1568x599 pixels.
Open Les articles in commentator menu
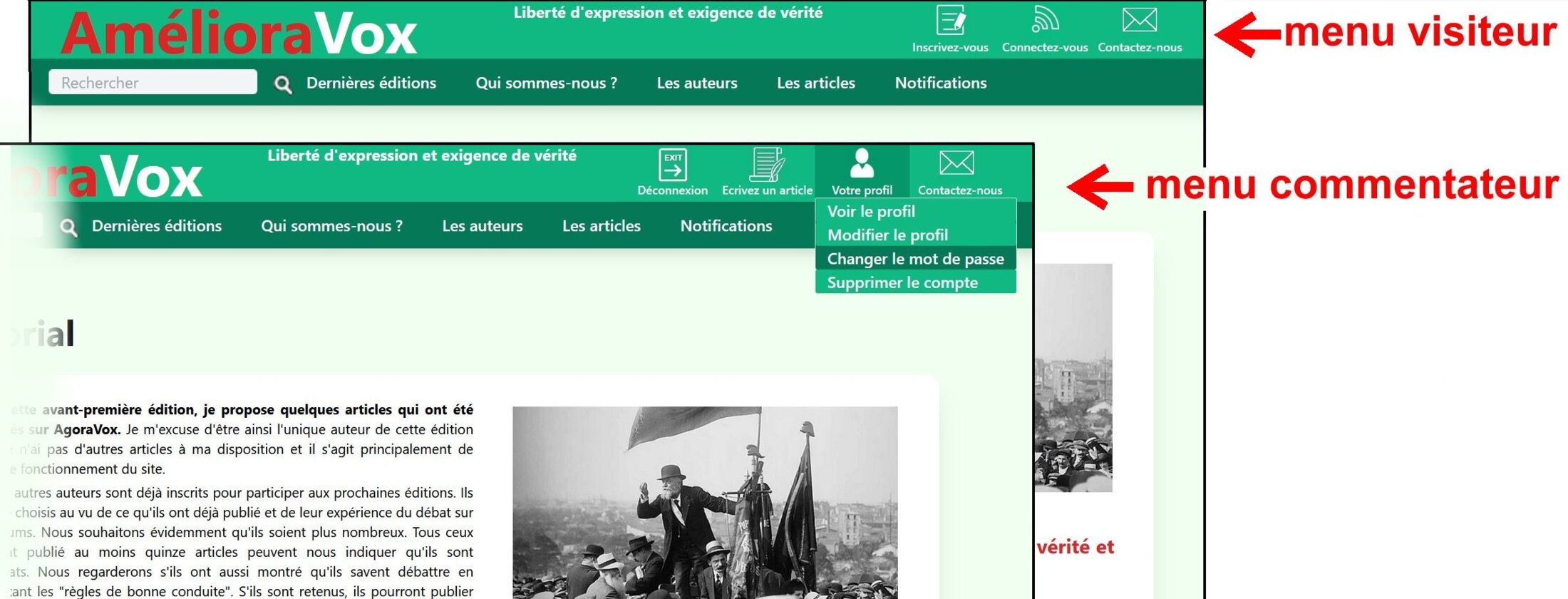601,226
